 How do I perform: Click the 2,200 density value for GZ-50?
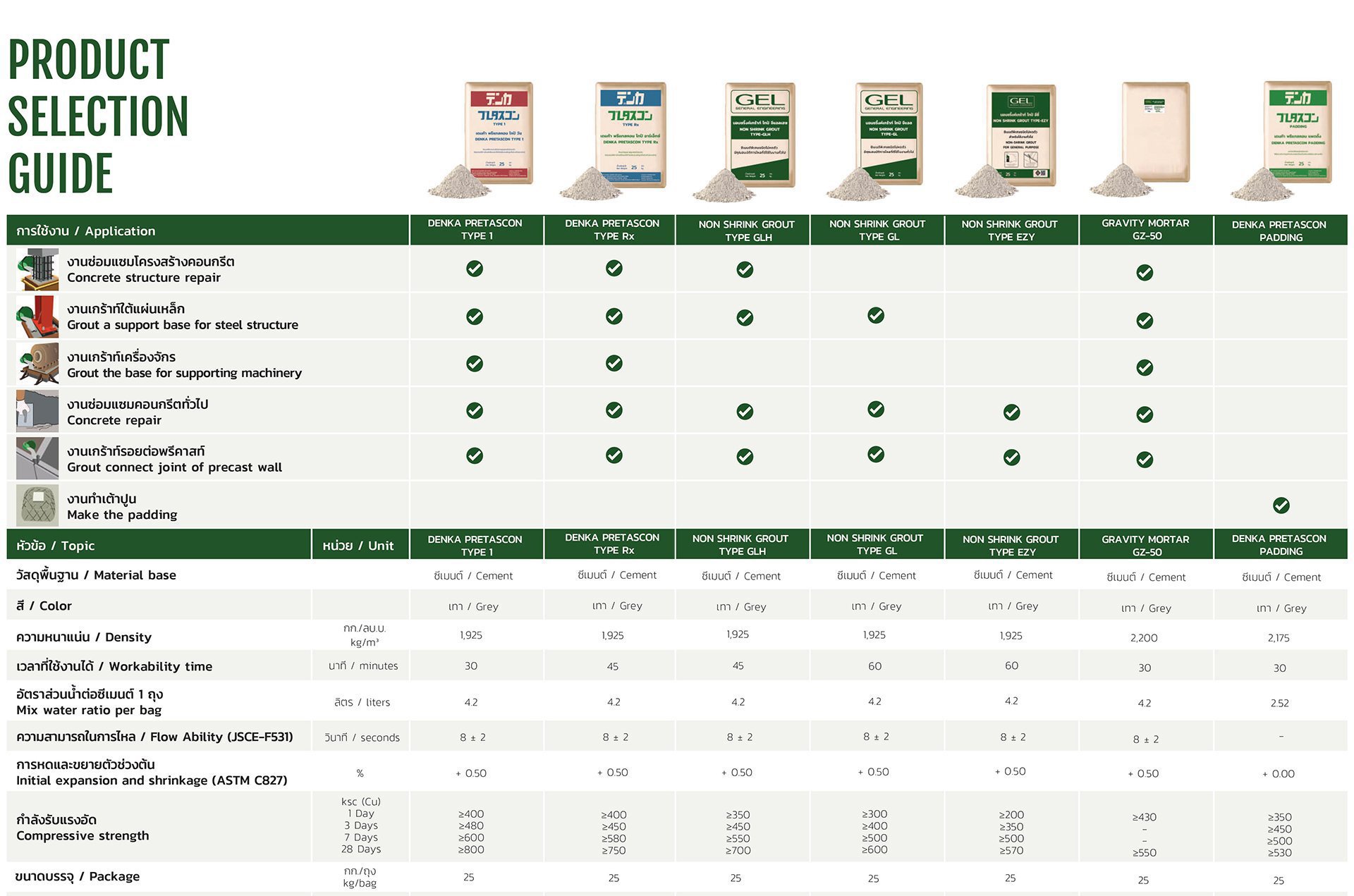click(1144, 638)
